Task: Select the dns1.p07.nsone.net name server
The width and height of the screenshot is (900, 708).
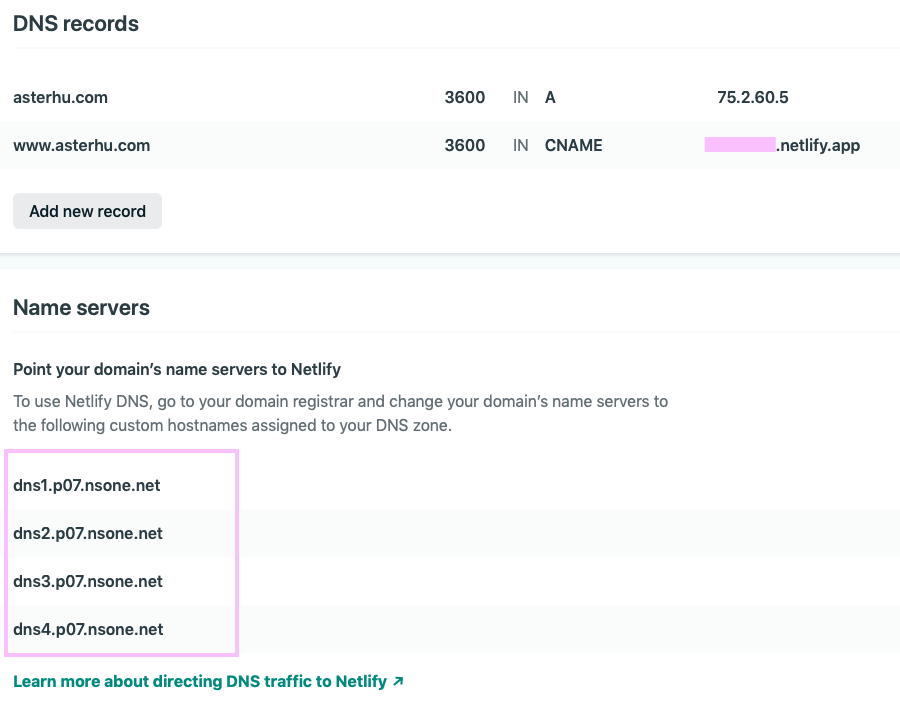Action: (87, 486)
